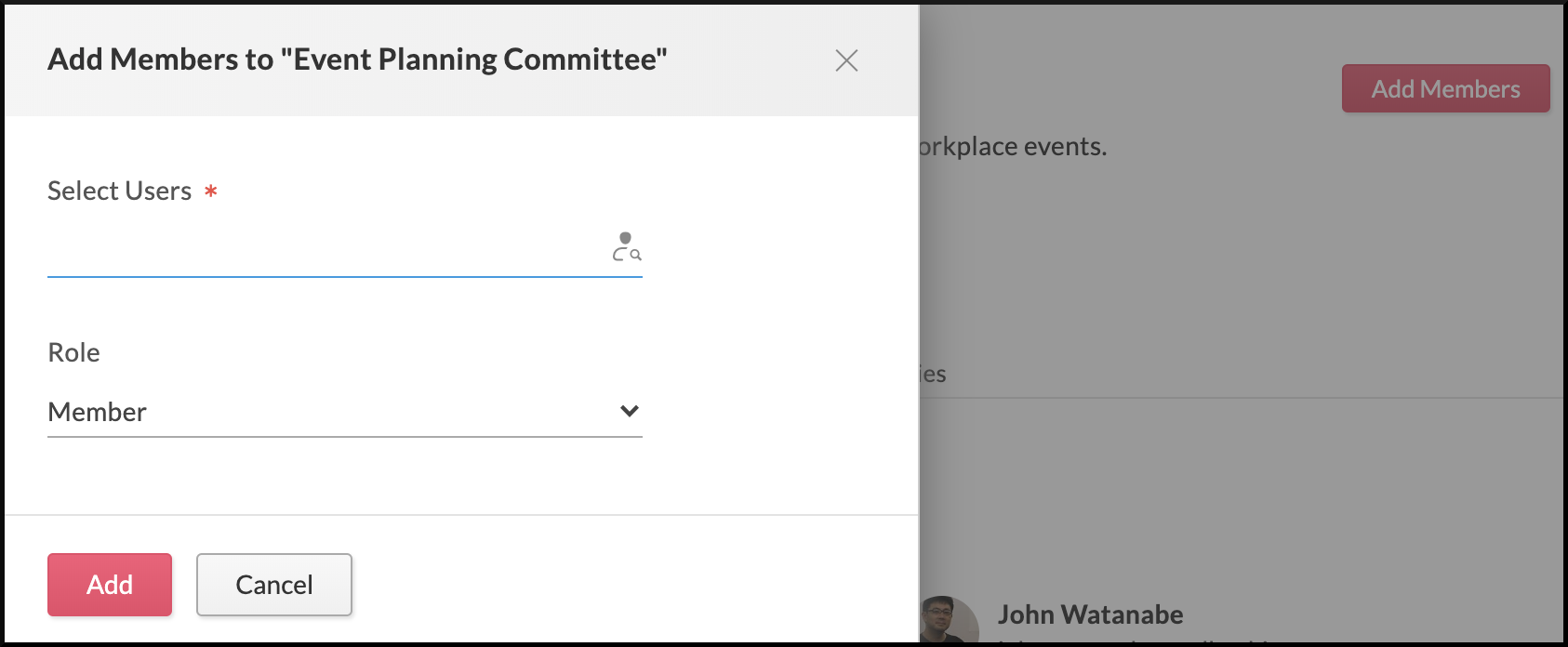Click the partially hidden tab ending in "ies"
Screen dimensions: 1568x647
pyautogui.click(x=933, y=375)
